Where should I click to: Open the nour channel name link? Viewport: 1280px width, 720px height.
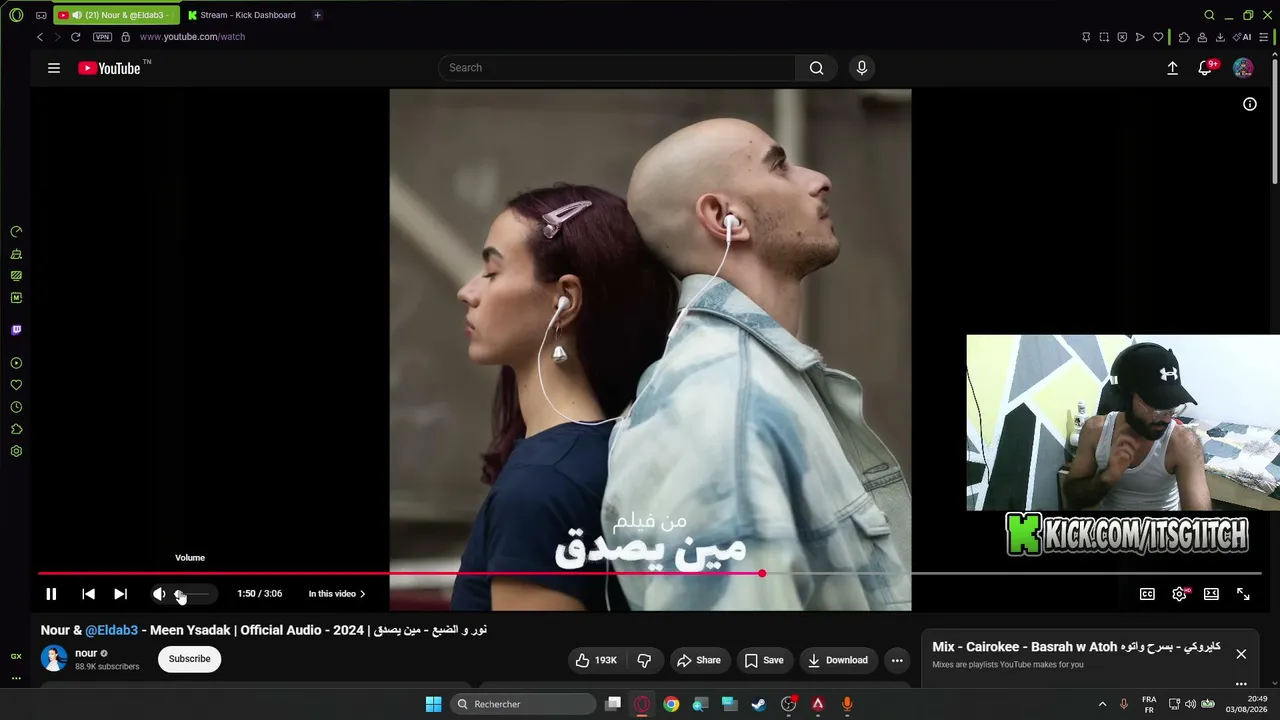pyautogui.click(x=86, y=653)
